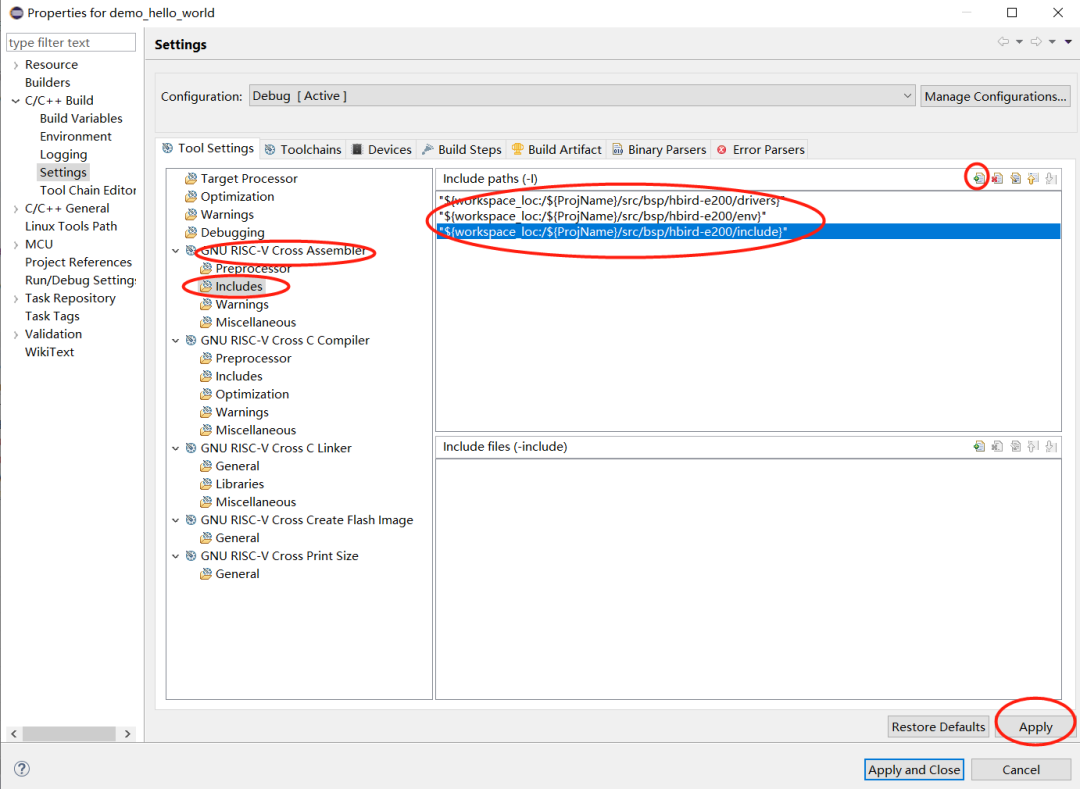Screen dimensions: 1080x789
Task: Select top-level Optimization tool setting
Action: (x=237, y=196)
